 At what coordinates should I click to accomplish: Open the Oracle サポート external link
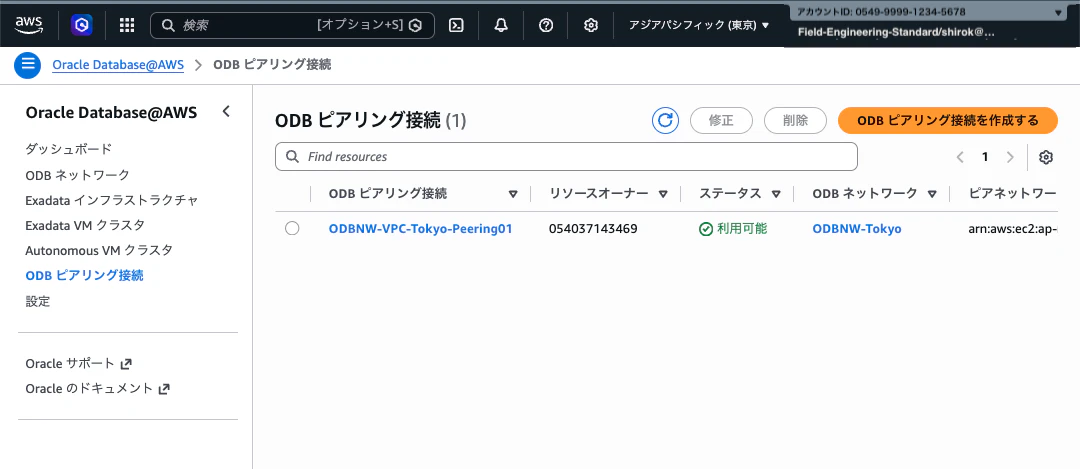point(78,363)
